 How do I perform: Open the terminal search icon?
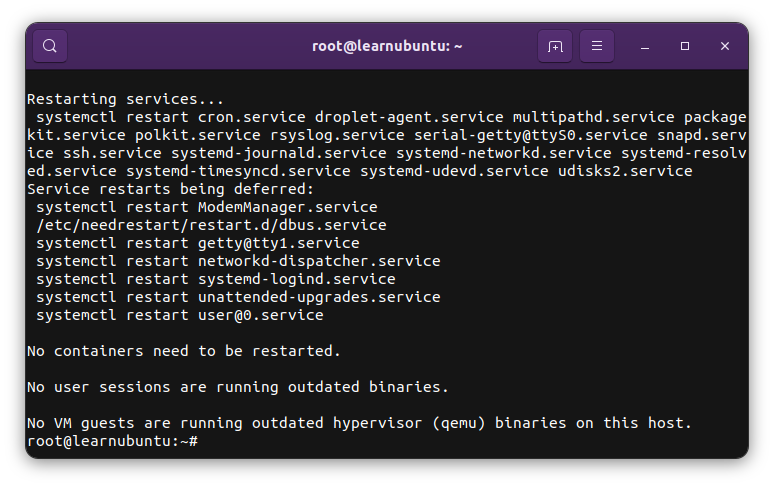click(50, 46)
